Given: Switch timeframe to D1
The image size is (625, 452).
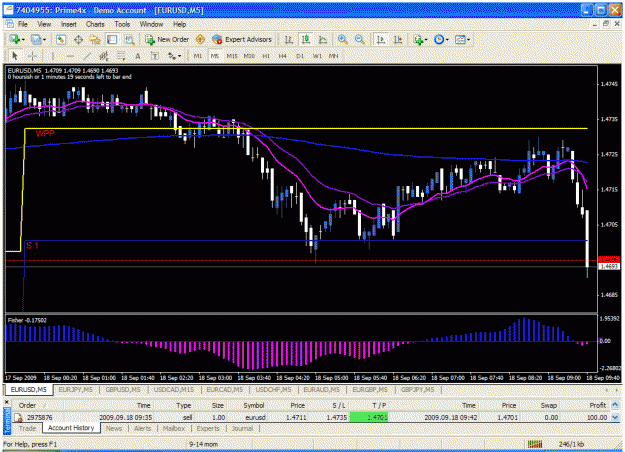Looking at the screenshot, I should click(x=300, y=56).
